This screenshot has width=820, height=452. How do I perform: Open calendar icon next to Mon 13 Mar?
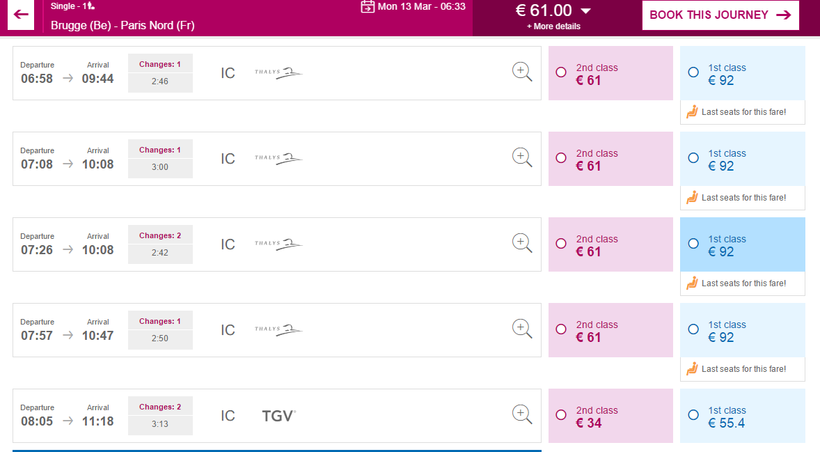[368, 6]
